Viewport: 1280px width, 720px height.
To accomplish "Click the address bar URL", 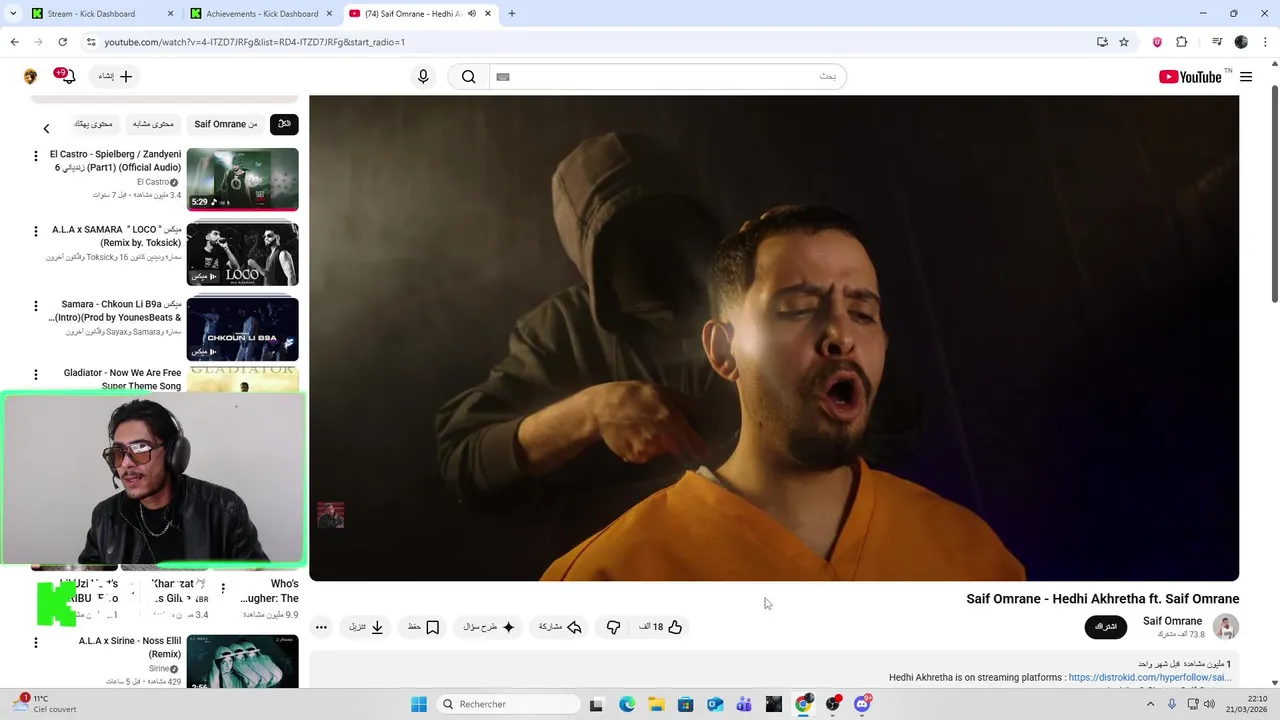I will [x=255, y=42].
